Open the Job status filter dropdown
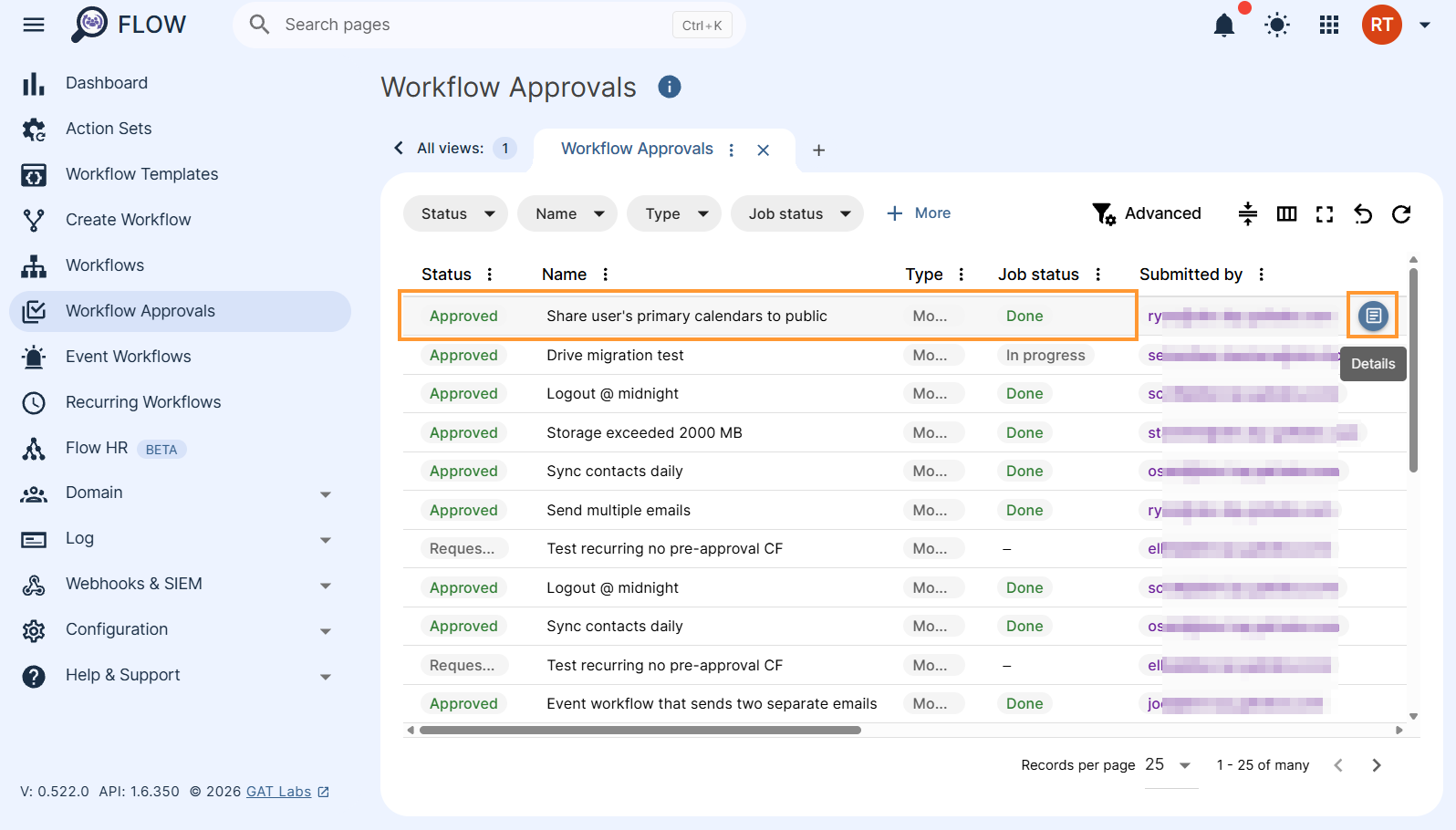1456x830 pixels. pos(797,213)
